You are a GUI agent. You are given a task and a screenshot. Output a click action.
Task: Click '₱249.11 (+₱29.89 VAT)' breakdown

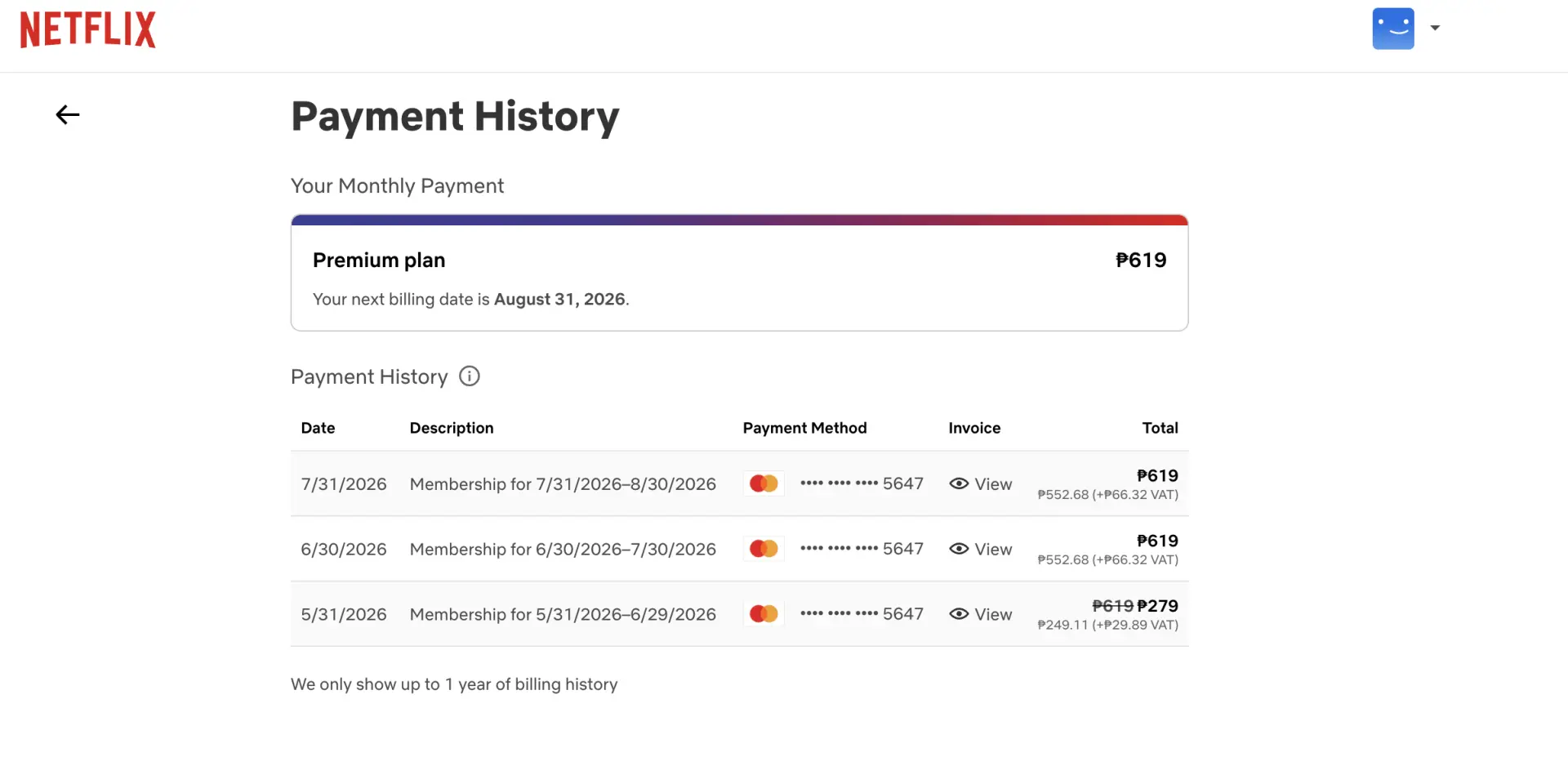click(1107, 626)
